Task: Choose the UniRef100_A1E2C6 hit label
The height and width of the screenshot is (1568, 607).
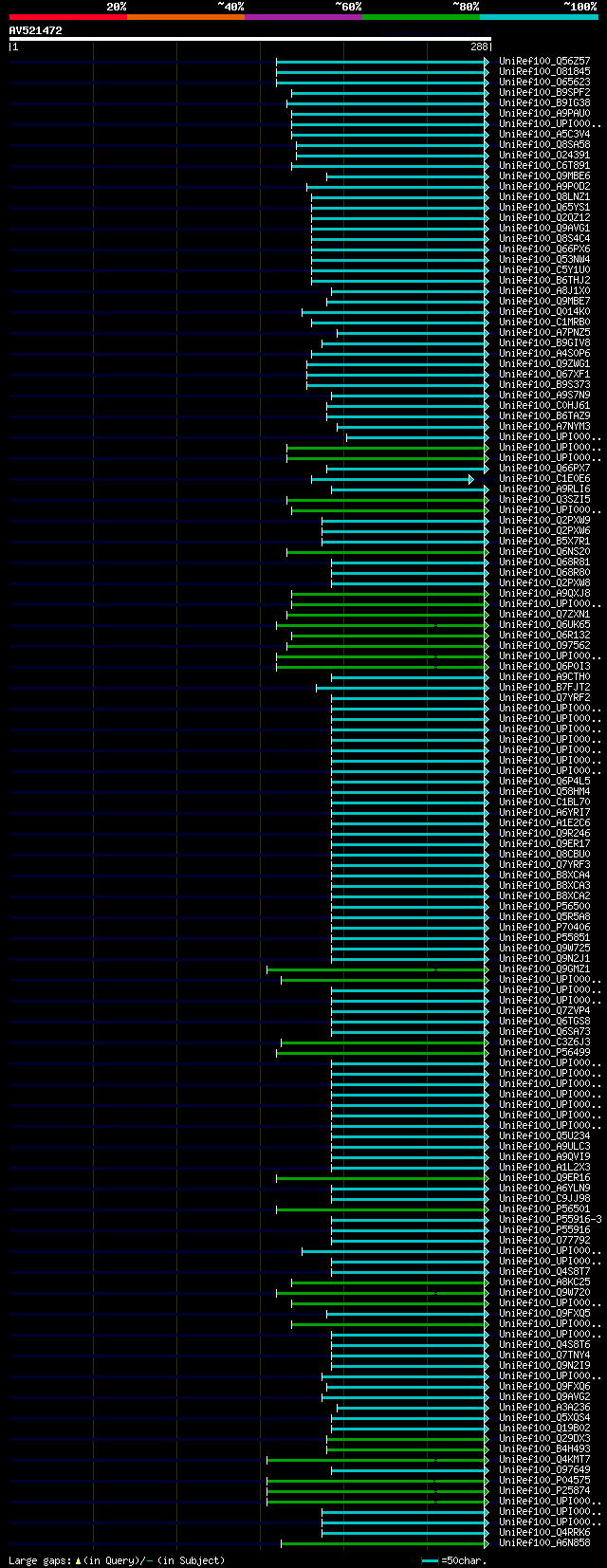Action: click(x=544, y=822)
